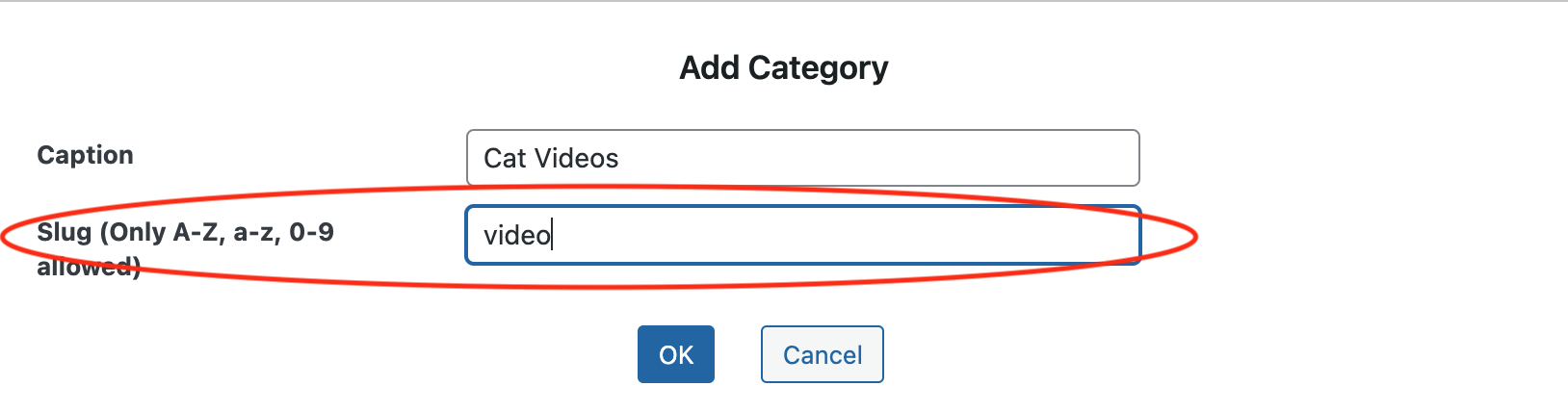Image resolution: width=1568 pixels, height=412 pixels.
Task: Focus the Caption text field
Action: click(x=802, y=158)
